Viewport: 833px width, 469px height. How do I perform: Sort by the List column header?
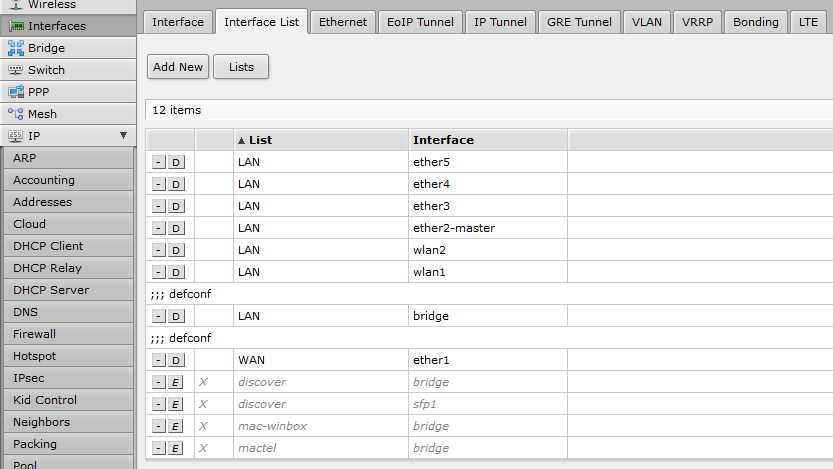[x=321, y=140]
